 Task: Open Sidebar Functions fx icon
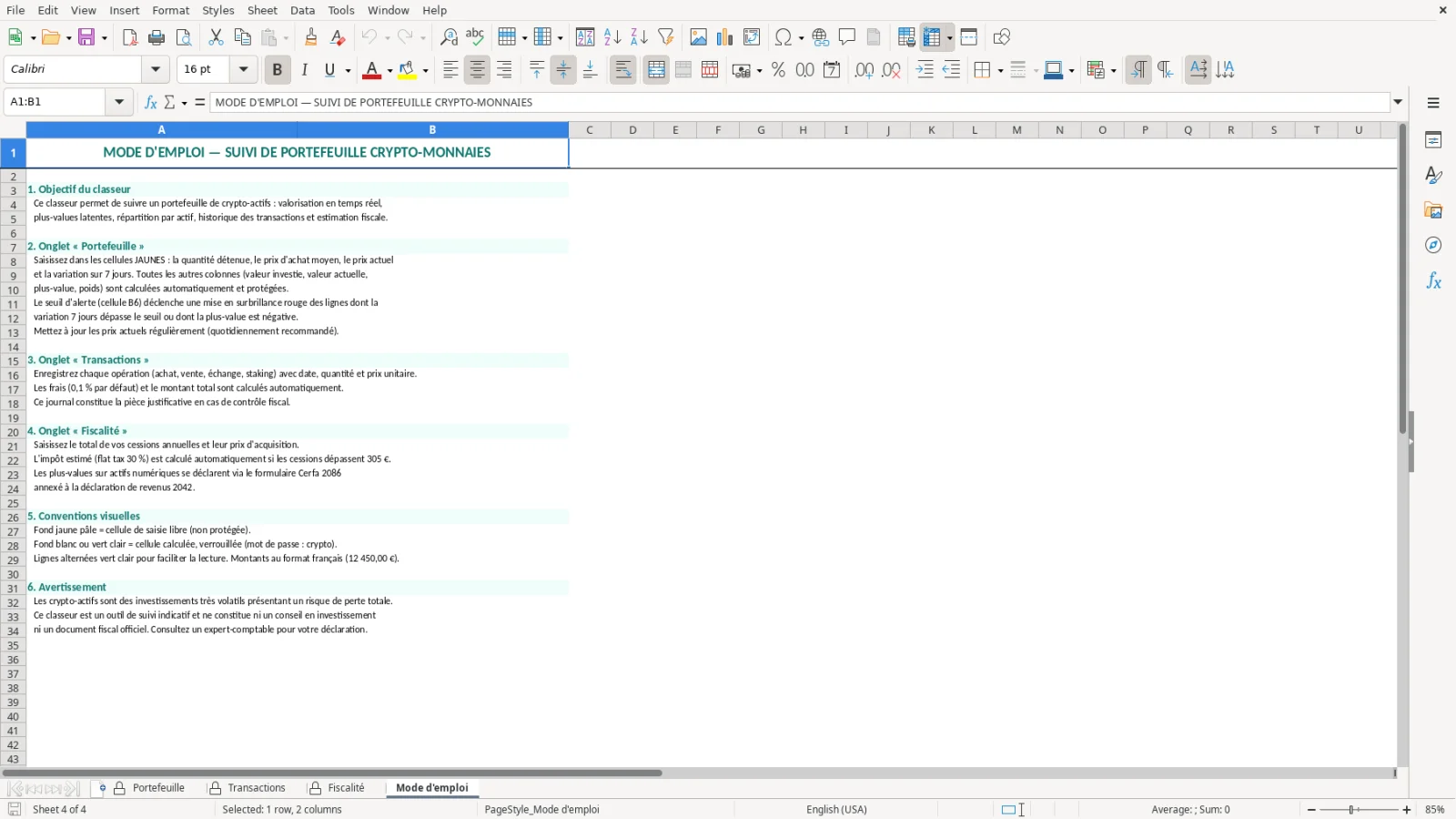point(1433,281)
